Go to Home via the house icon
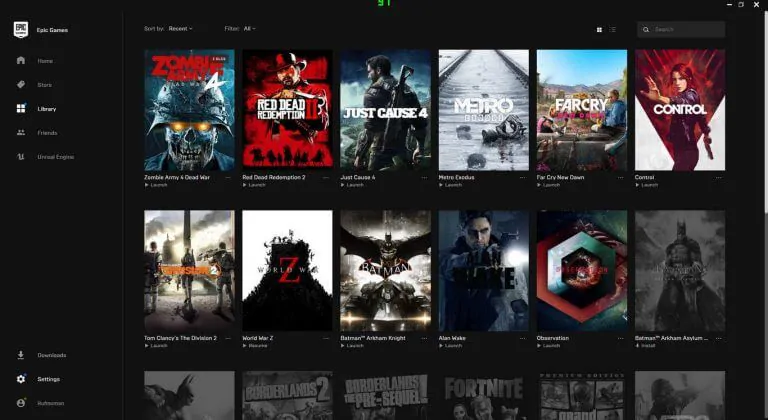768x420 pixels. [x=21, y=60]
